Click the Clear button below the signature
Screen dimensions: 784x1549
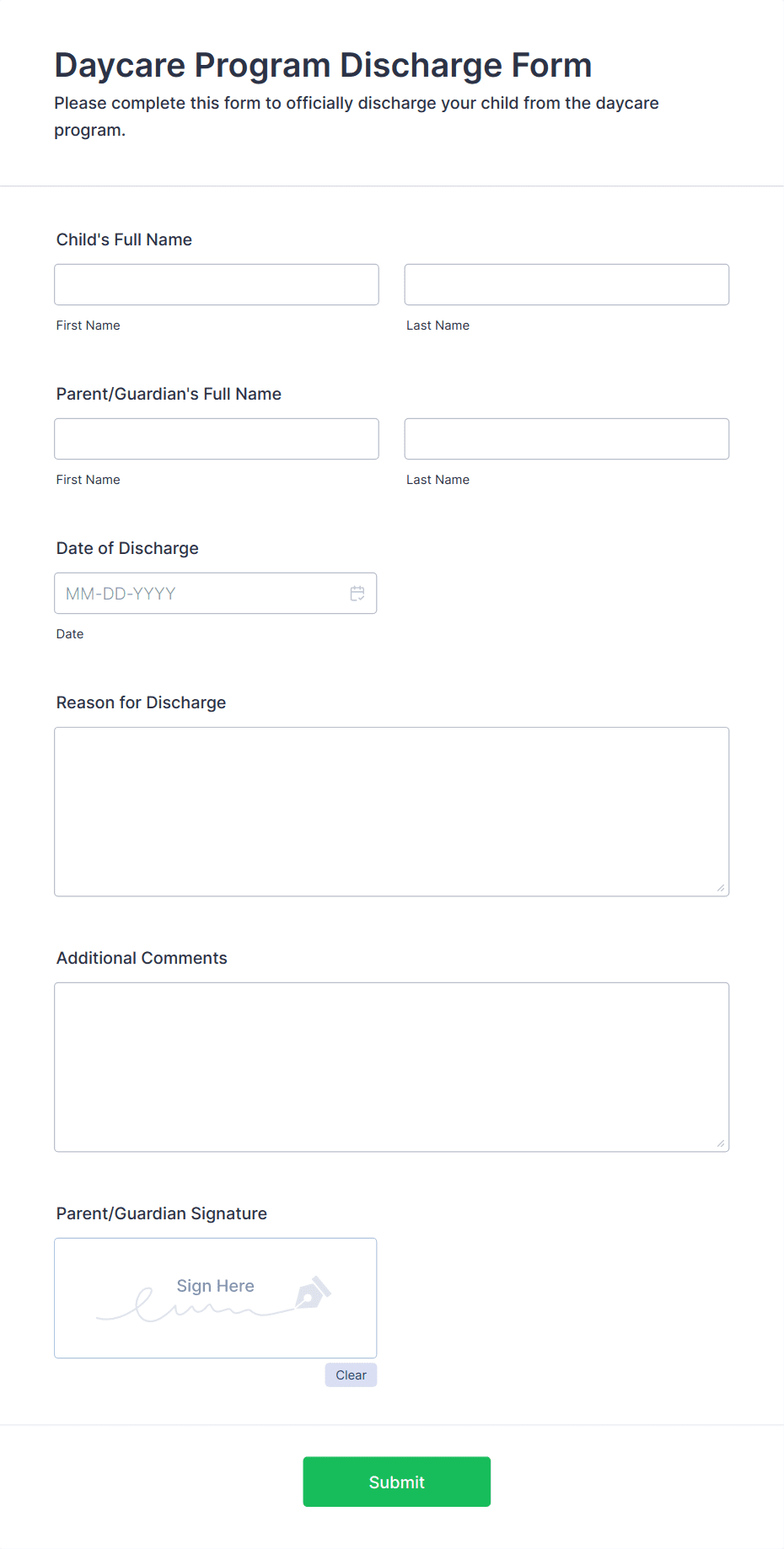[x=351, y=1374]
